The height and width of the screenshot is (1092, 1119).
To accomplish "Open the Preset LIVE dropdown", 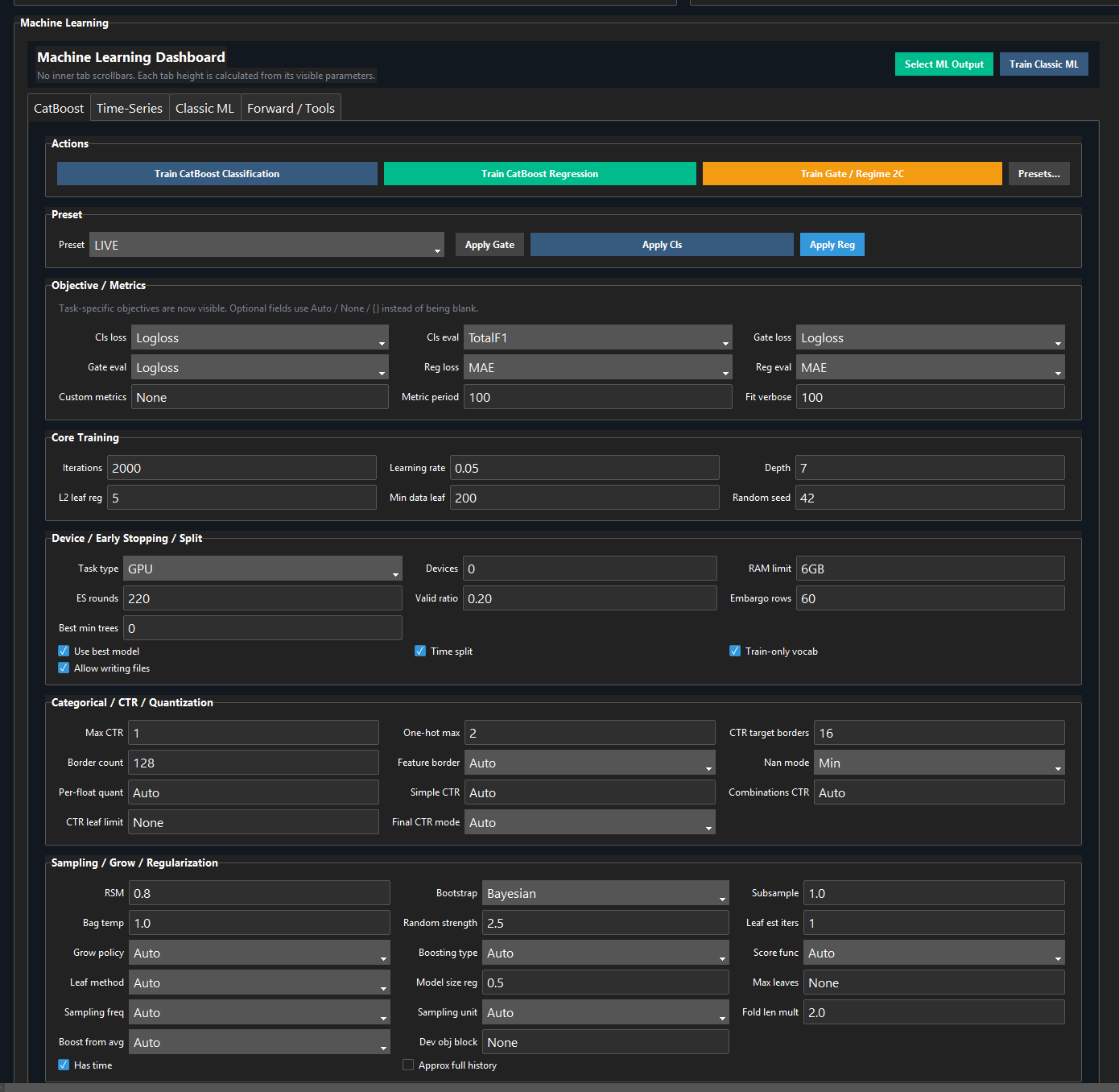I will [x=266, y=245].
